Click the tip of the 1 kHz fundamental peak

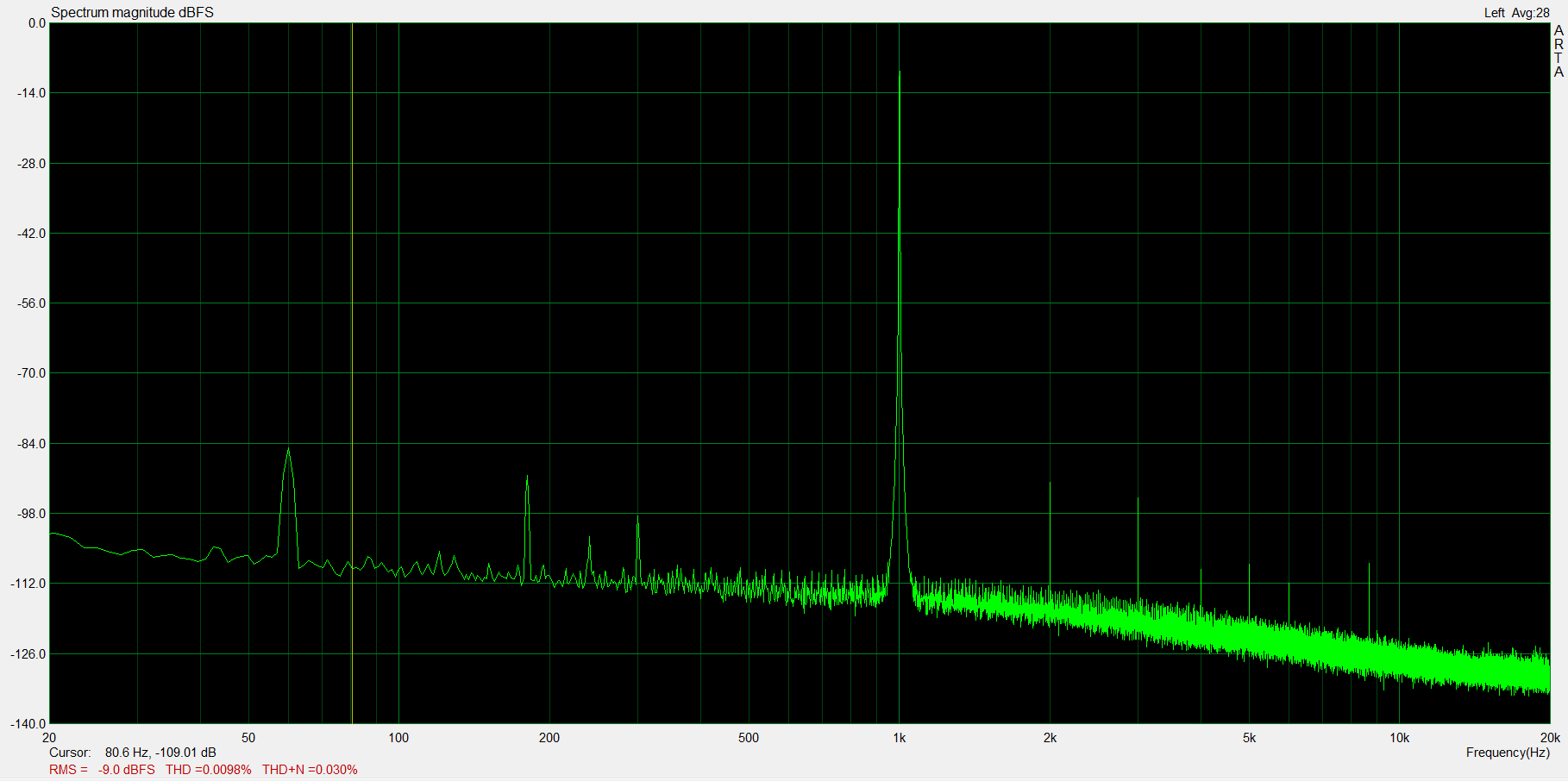coord(900,72)
